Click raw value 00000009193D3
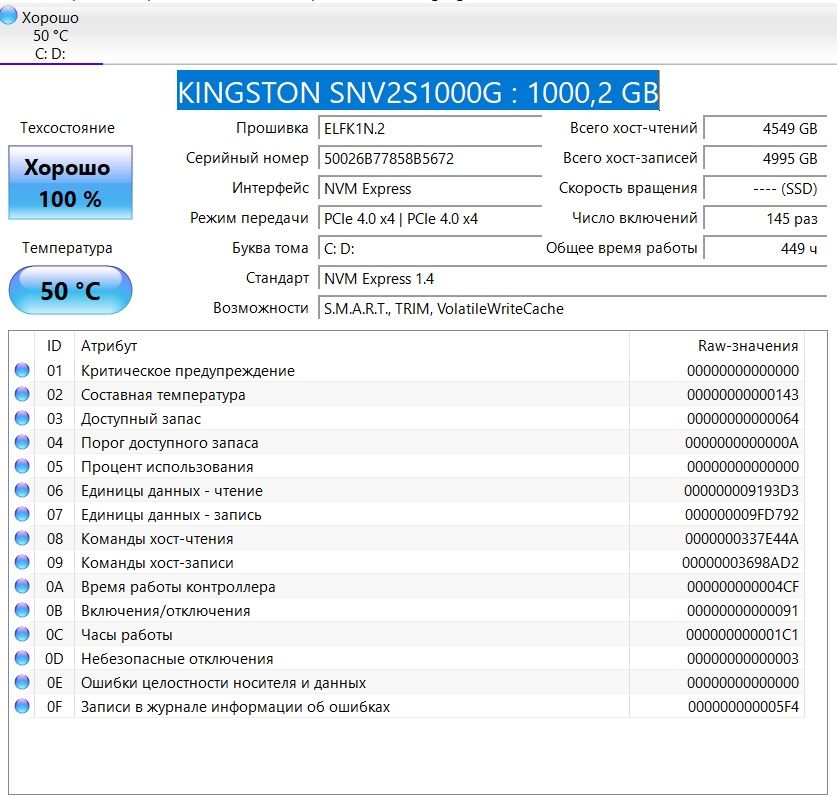Screen dimensions: 837x798 pyautogui.click(x=741, y=491)
